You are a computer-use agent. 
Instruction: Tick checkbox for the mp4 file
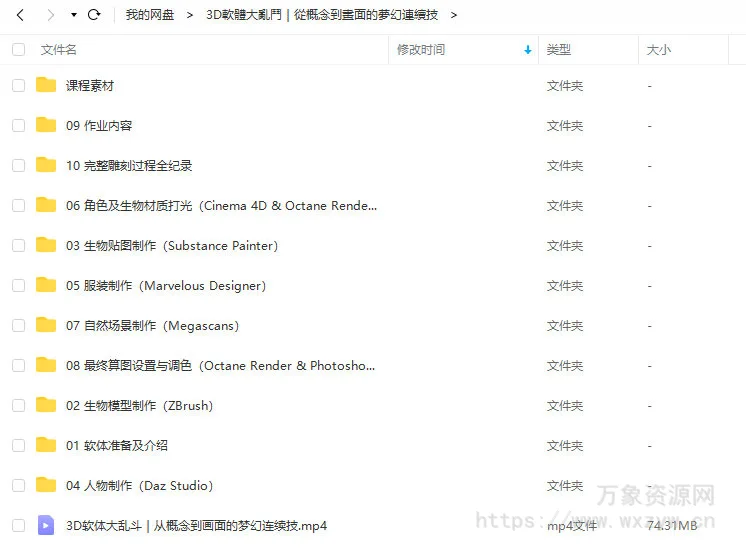(18, 525)
